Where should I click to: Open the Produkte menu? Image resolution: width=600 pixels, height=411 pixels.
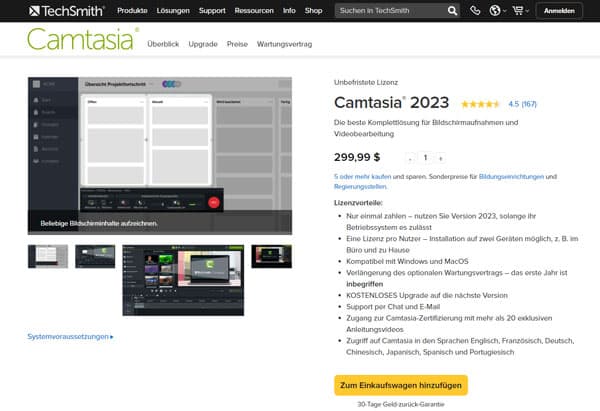coord(132,11)
